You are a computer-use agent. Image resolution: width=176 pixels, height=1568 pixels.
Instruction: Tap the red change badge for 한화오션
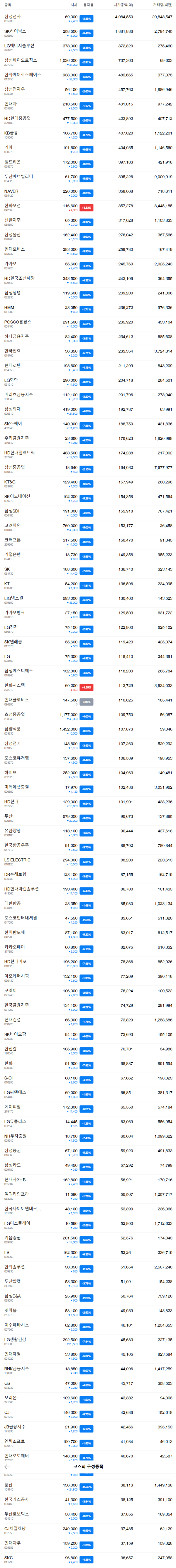coord(87,207)
